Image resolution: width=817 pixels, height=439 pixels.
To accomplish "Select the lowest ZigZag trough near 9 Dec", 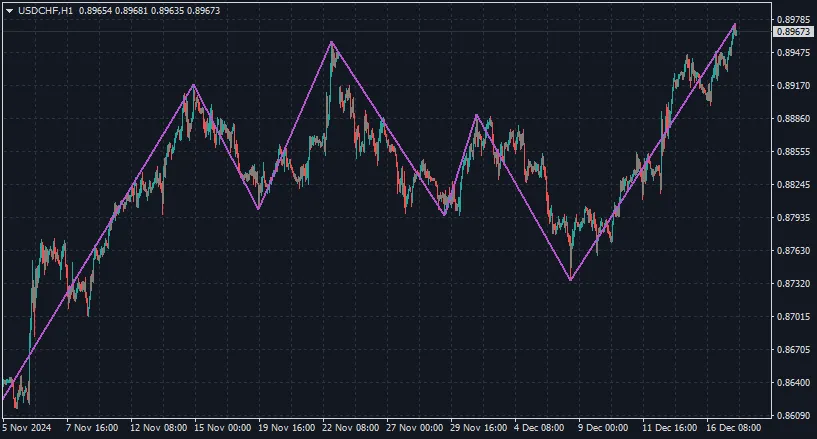I will coord(570,280).
